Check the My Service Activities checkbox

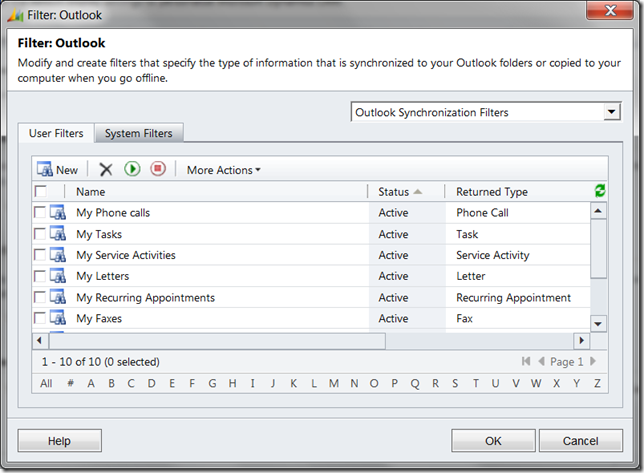[39, 255]
